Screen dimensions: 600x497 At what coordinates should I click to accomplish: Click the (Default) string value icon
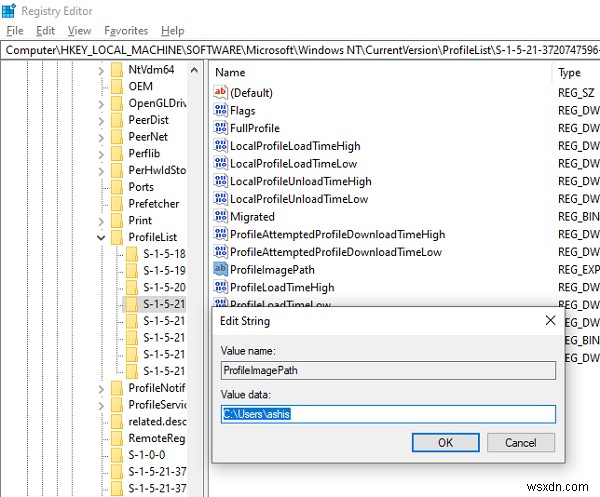pyautogui.click(x=220, y=92)
